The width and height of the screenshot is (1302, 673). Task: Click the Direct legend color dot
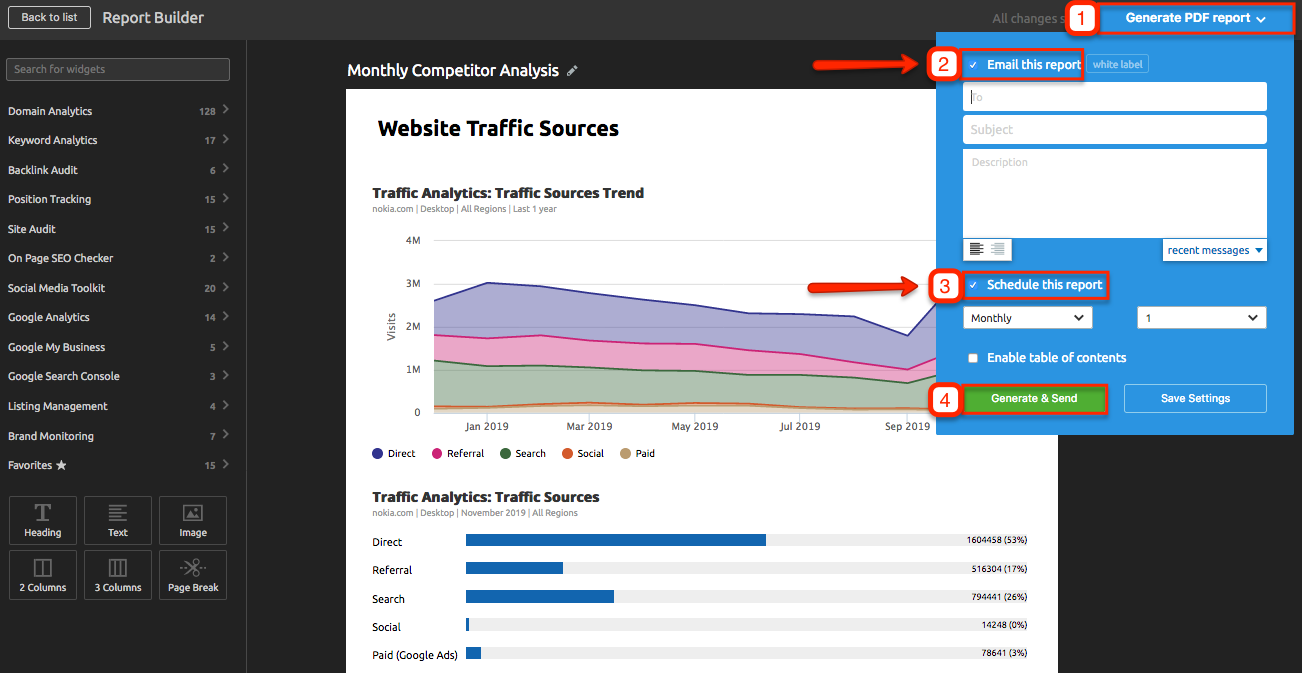pyautogui.click(x=378, y=454)
